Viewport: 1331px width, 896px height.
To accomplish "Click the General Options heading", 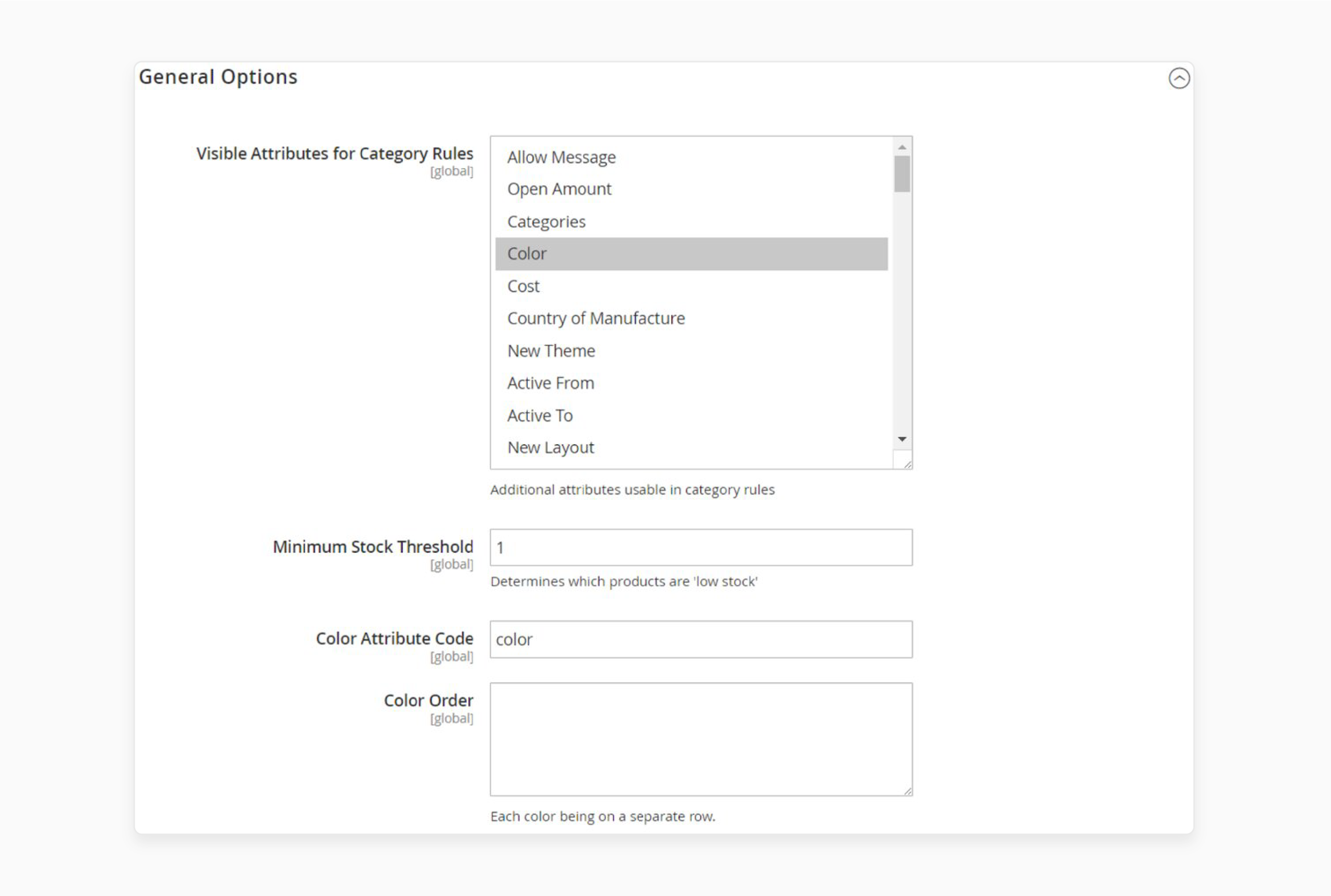I will [218, 77].
